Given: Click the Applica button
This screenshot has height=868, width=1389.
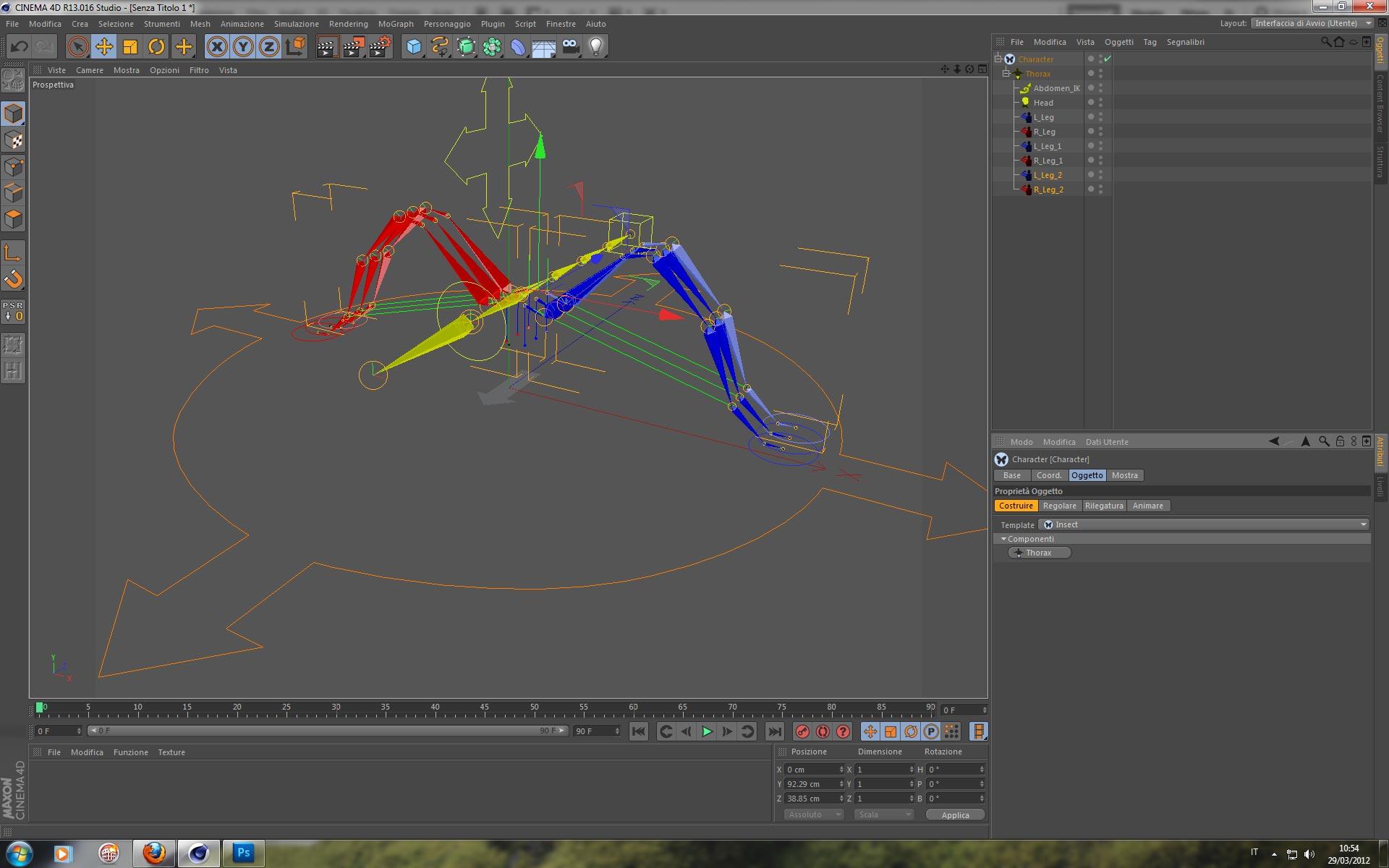Looking at the screenshot, I should coord(955,814).
